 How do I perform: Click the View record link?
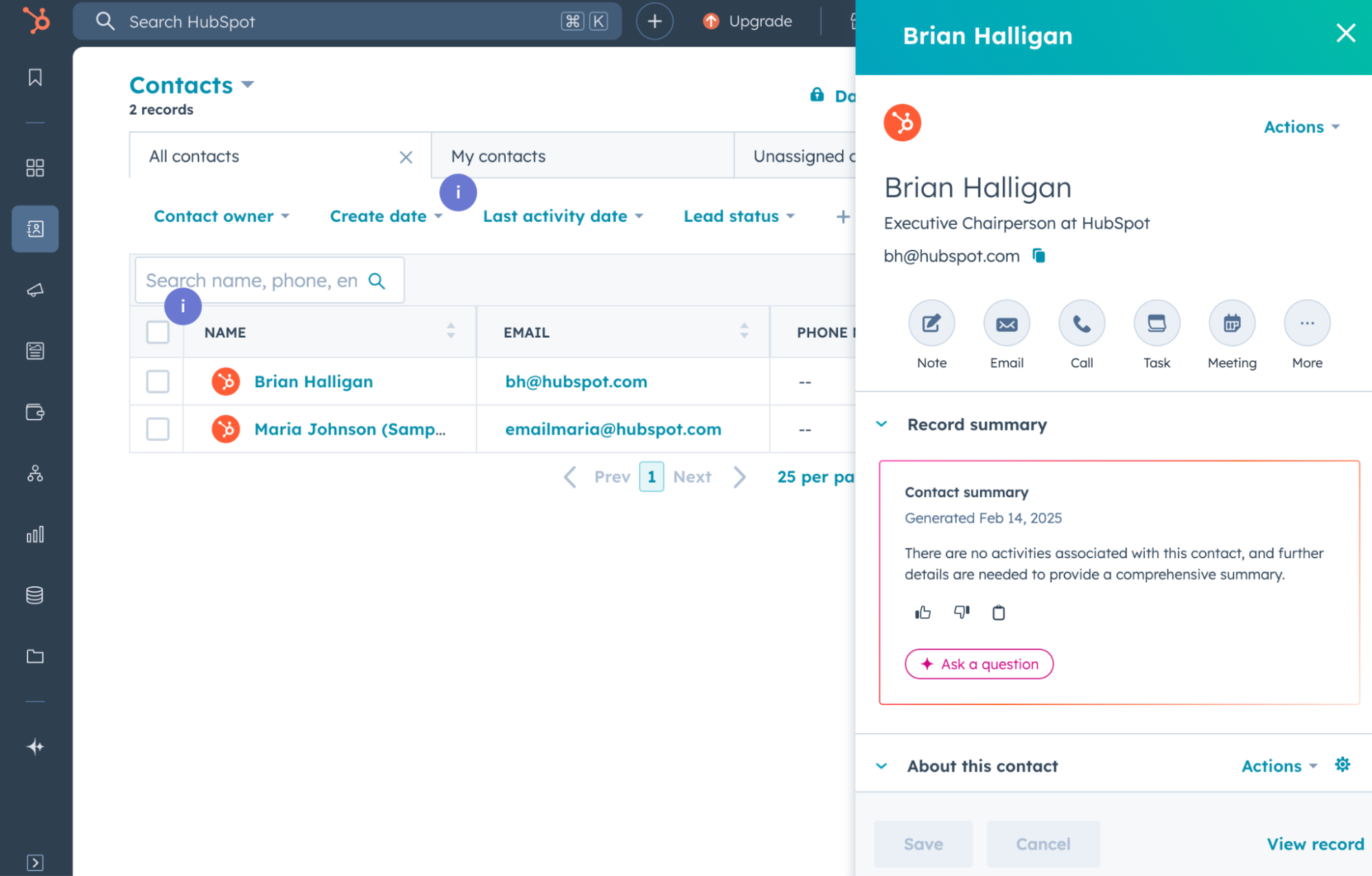[1315, 844]
